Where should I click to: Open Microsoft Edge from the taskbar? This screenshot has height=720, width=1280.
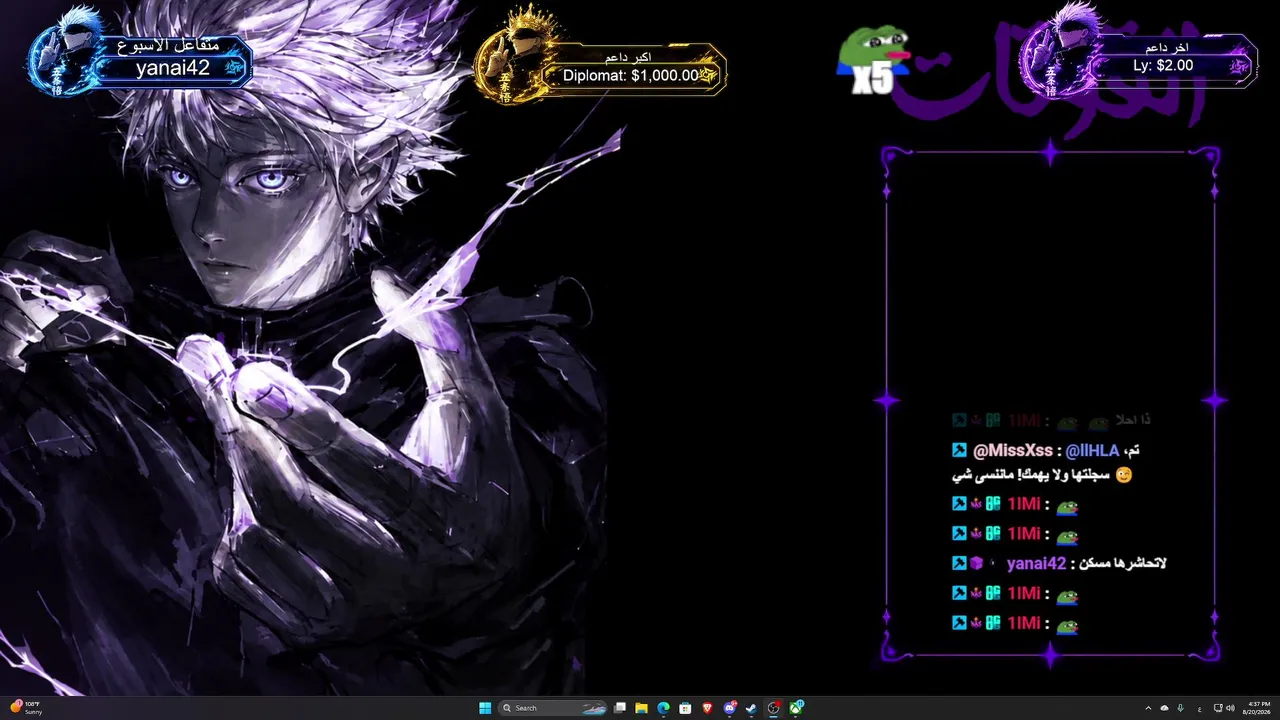click(x=663, y=708)
